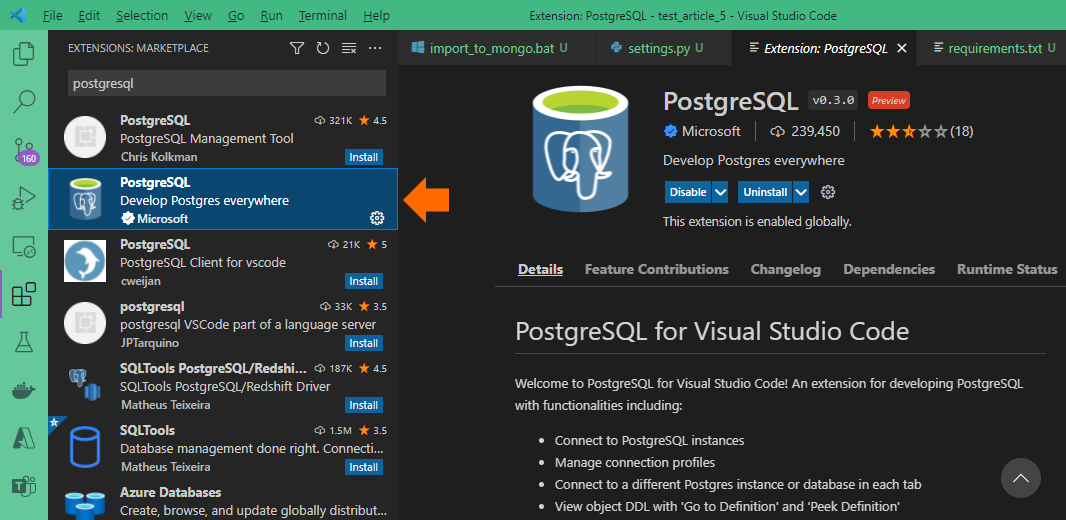This screenshot has width=1066, height=520.
Task: Click the 'PostgreSQL for Visual Studio Code' heading
Action: (712, 332)
